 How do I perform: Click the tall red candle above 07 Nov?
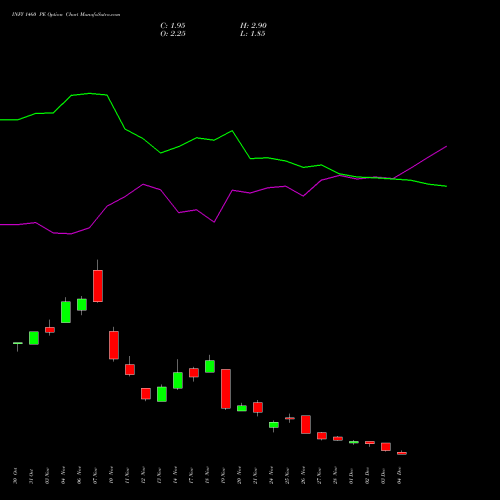(98, 286)
